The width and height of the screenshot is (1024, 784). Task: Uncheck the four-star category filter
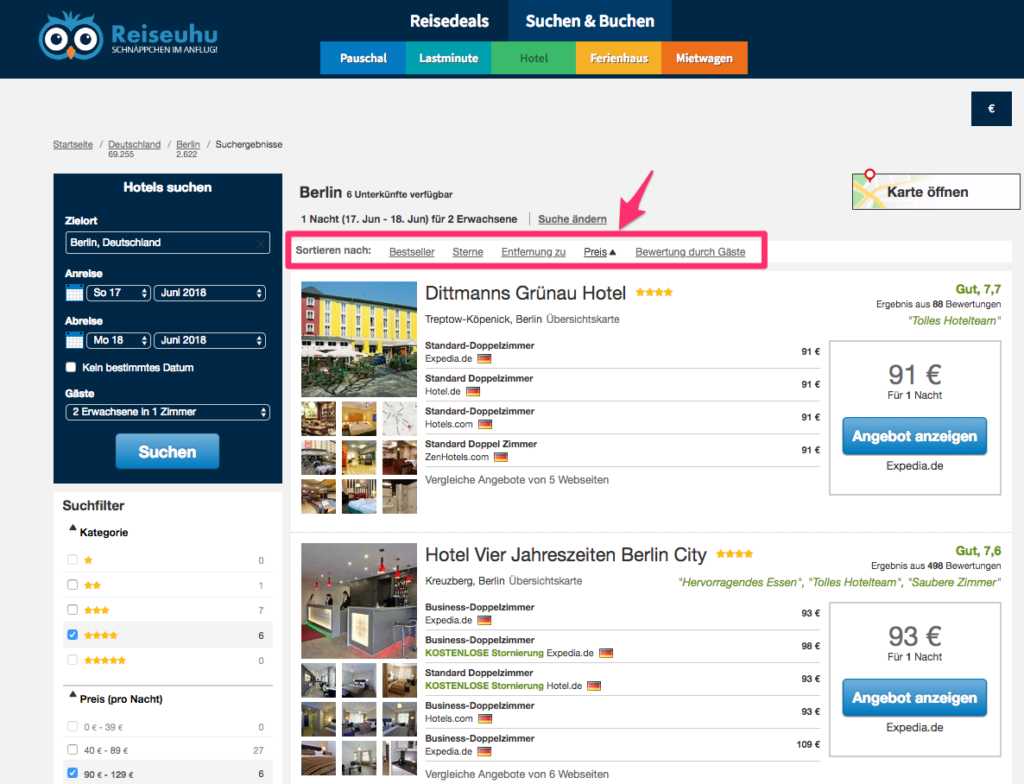click(72, 635)
